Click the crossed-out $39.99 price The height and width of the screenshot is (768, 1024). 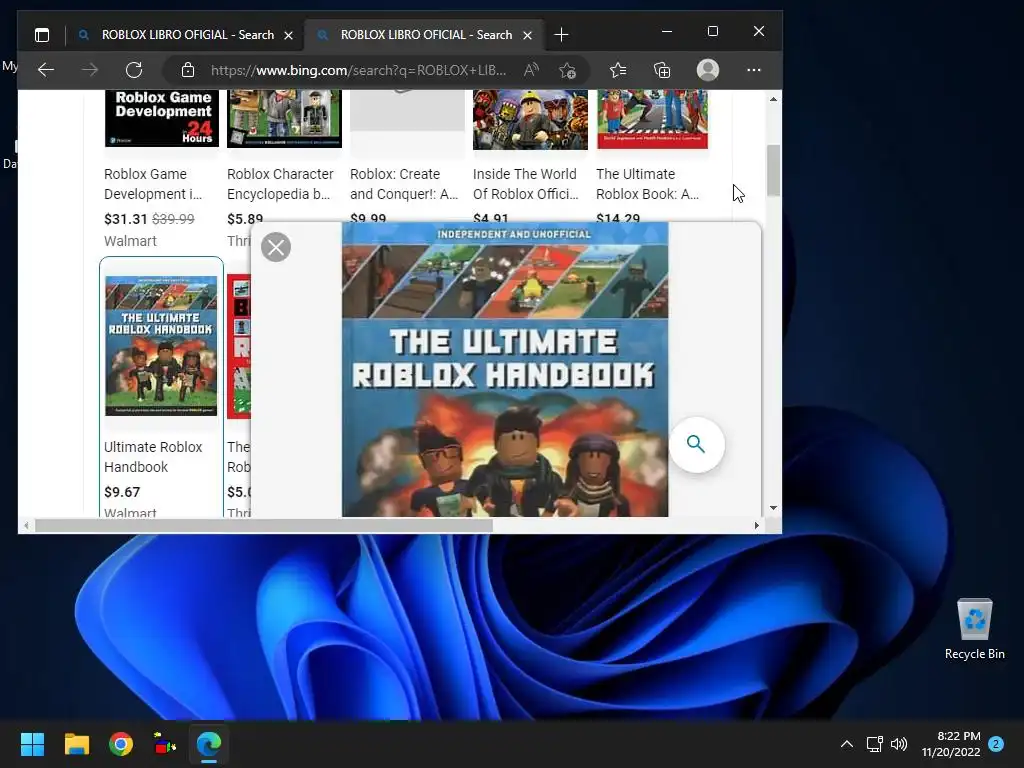coord(173,219)
